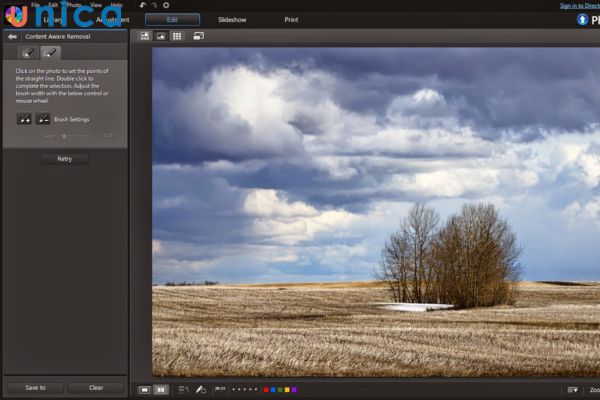Screen dimensions: 600x400
Task: Click the add-to-selection brush icon
Action: click(24, 119)
